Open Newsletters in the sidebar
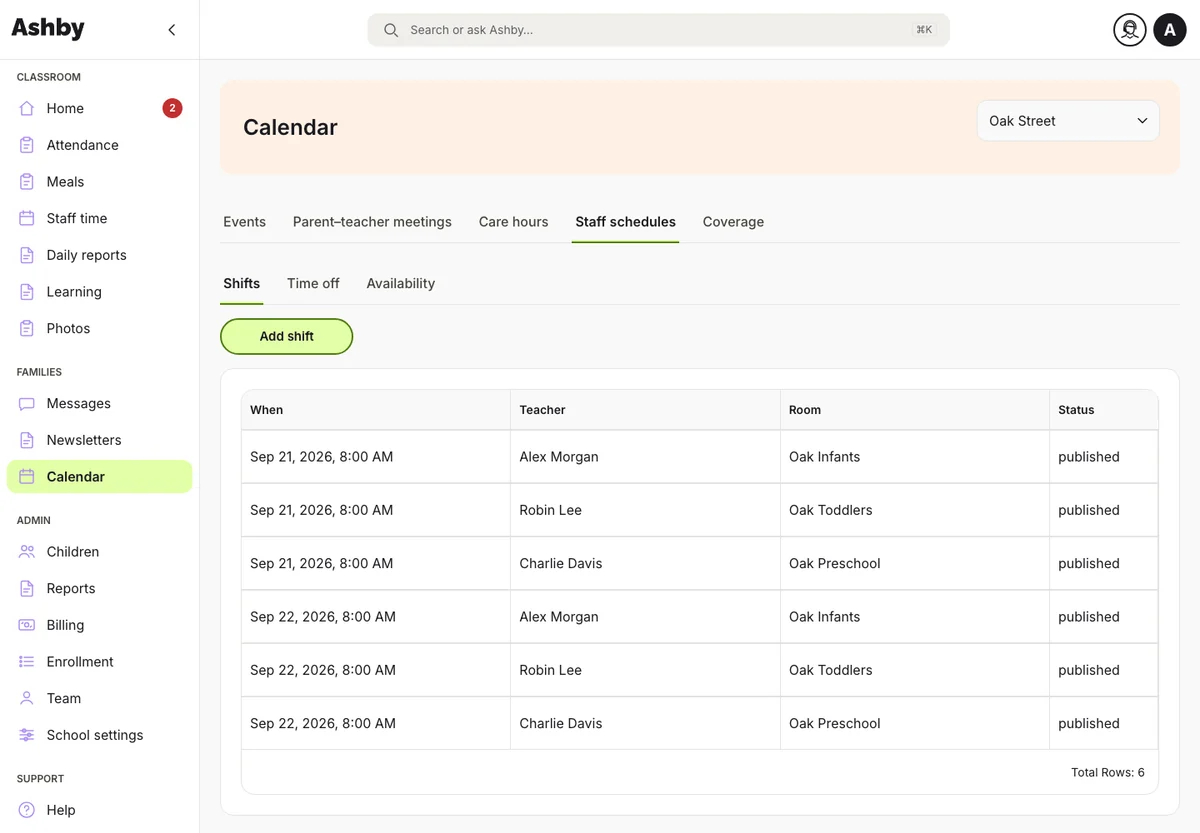Screen dimensions: 1200x833 [x=99, y=440]
